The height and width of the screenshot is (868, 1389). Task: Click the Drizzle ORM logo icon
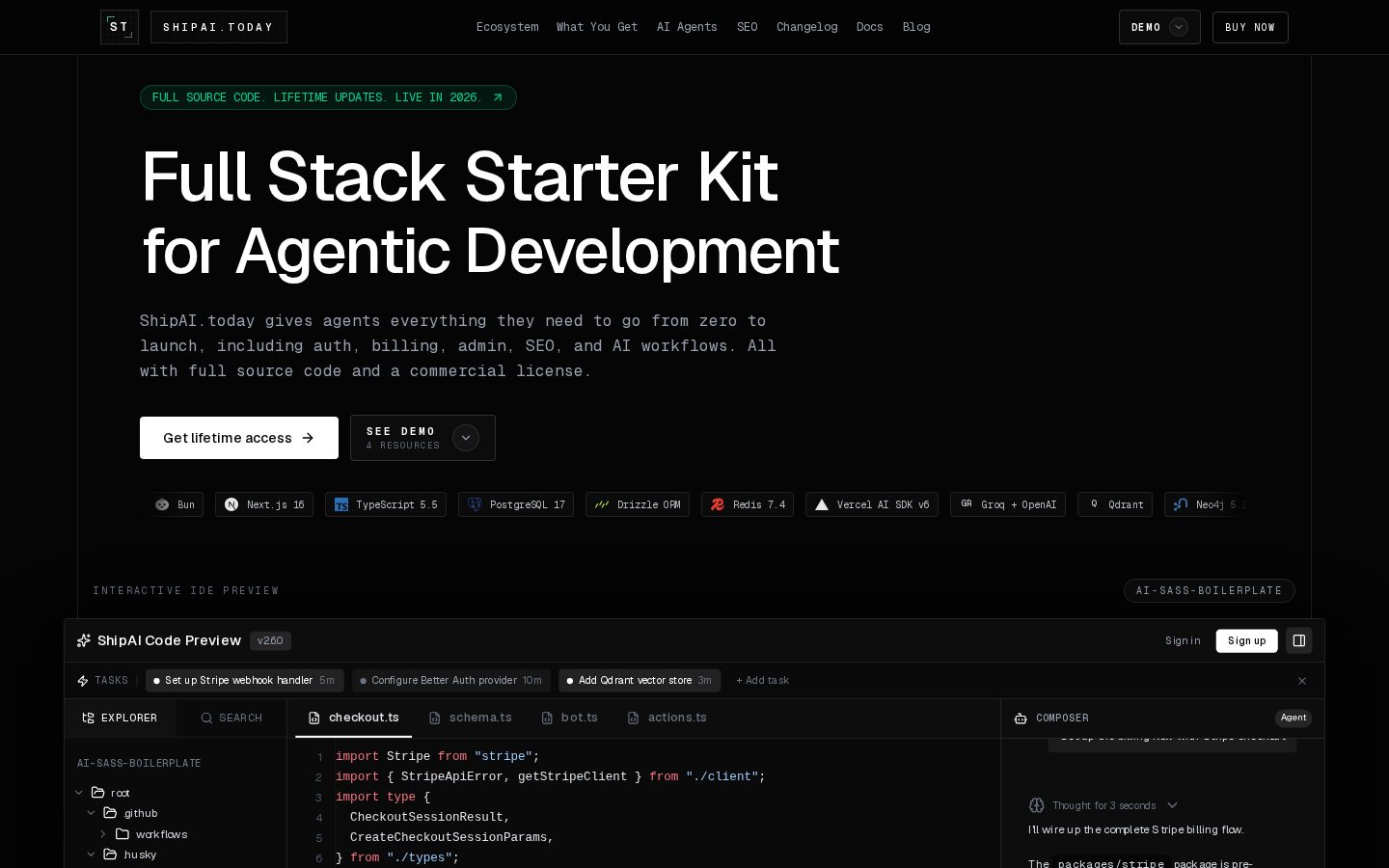(602, 504)
